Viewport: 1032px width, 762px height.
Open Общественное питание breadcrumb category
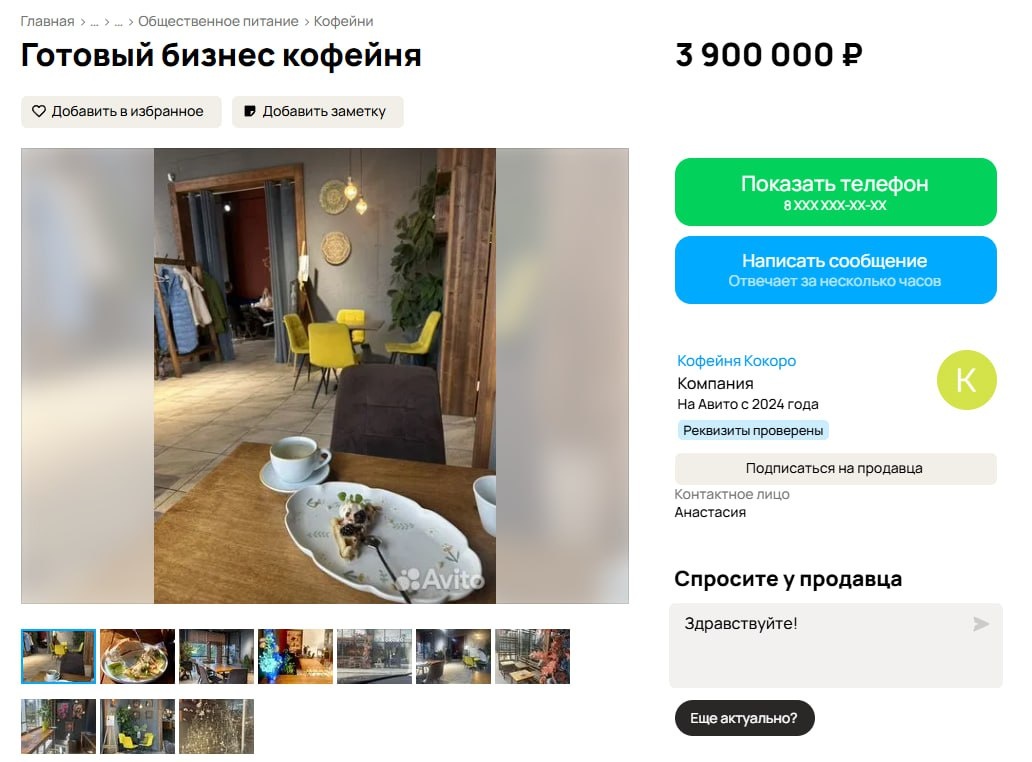[x=218, y=21]
